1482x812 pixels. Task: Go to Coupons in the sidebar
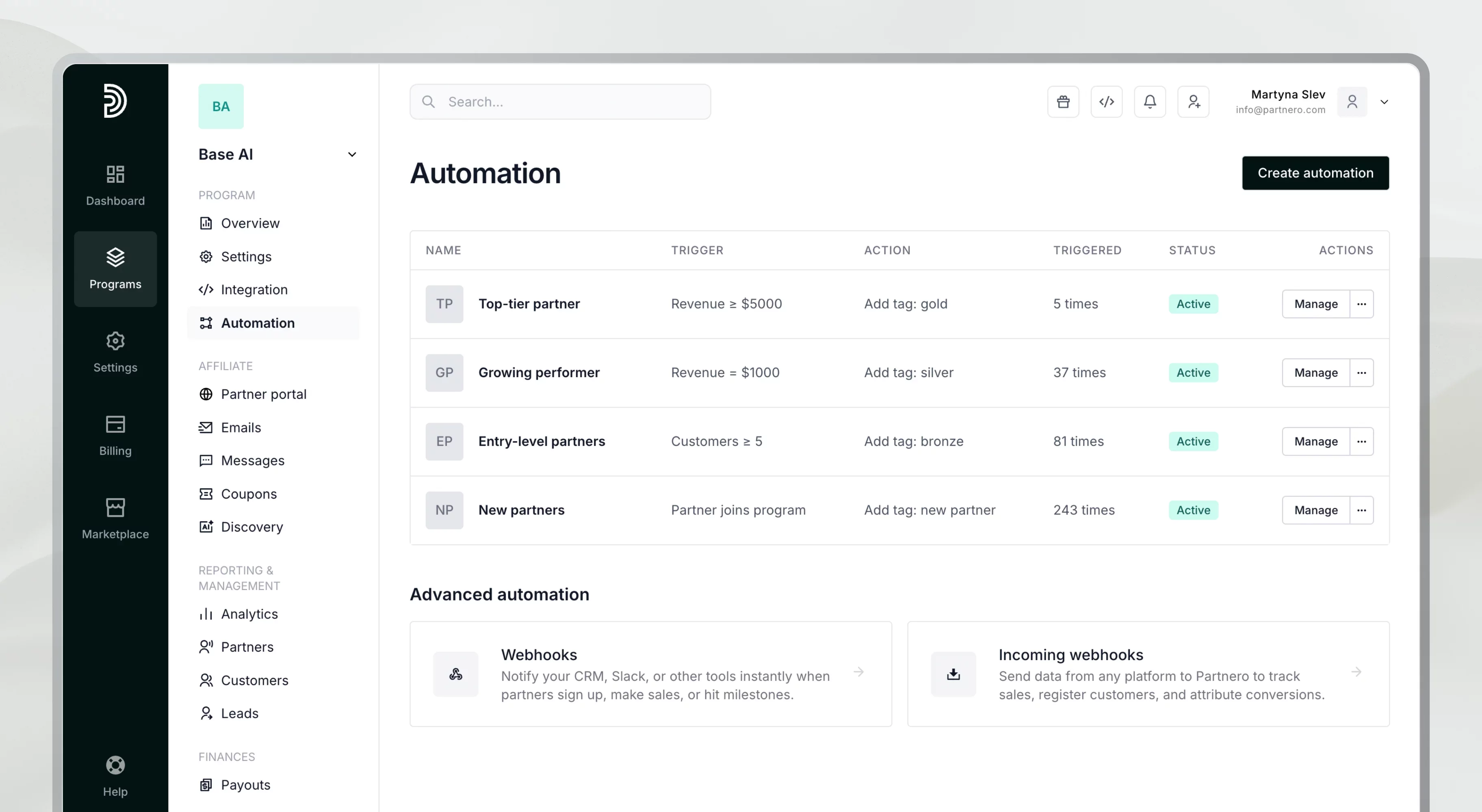point(248,494)
